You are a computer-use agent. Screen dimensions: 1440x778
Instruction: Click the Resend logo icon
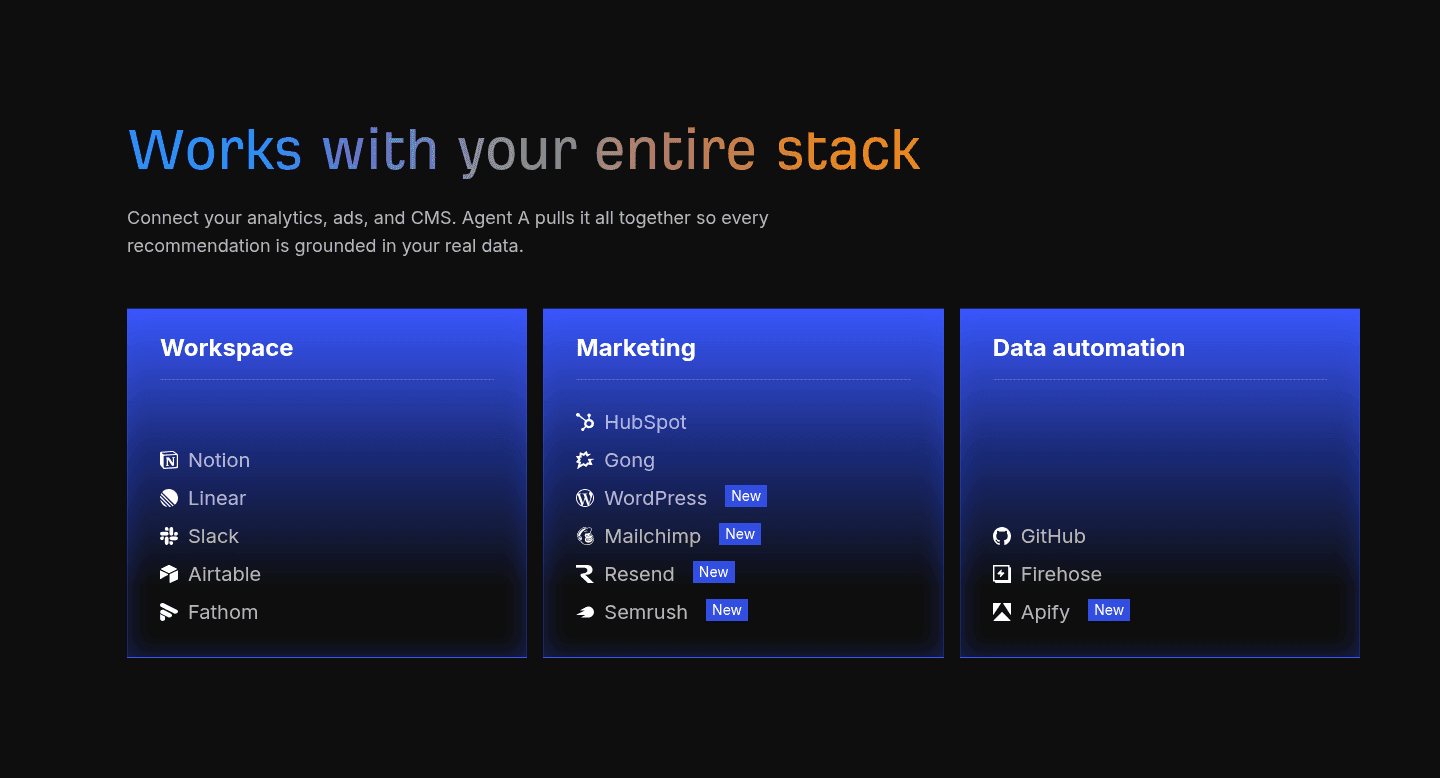(x=585, y=574)
